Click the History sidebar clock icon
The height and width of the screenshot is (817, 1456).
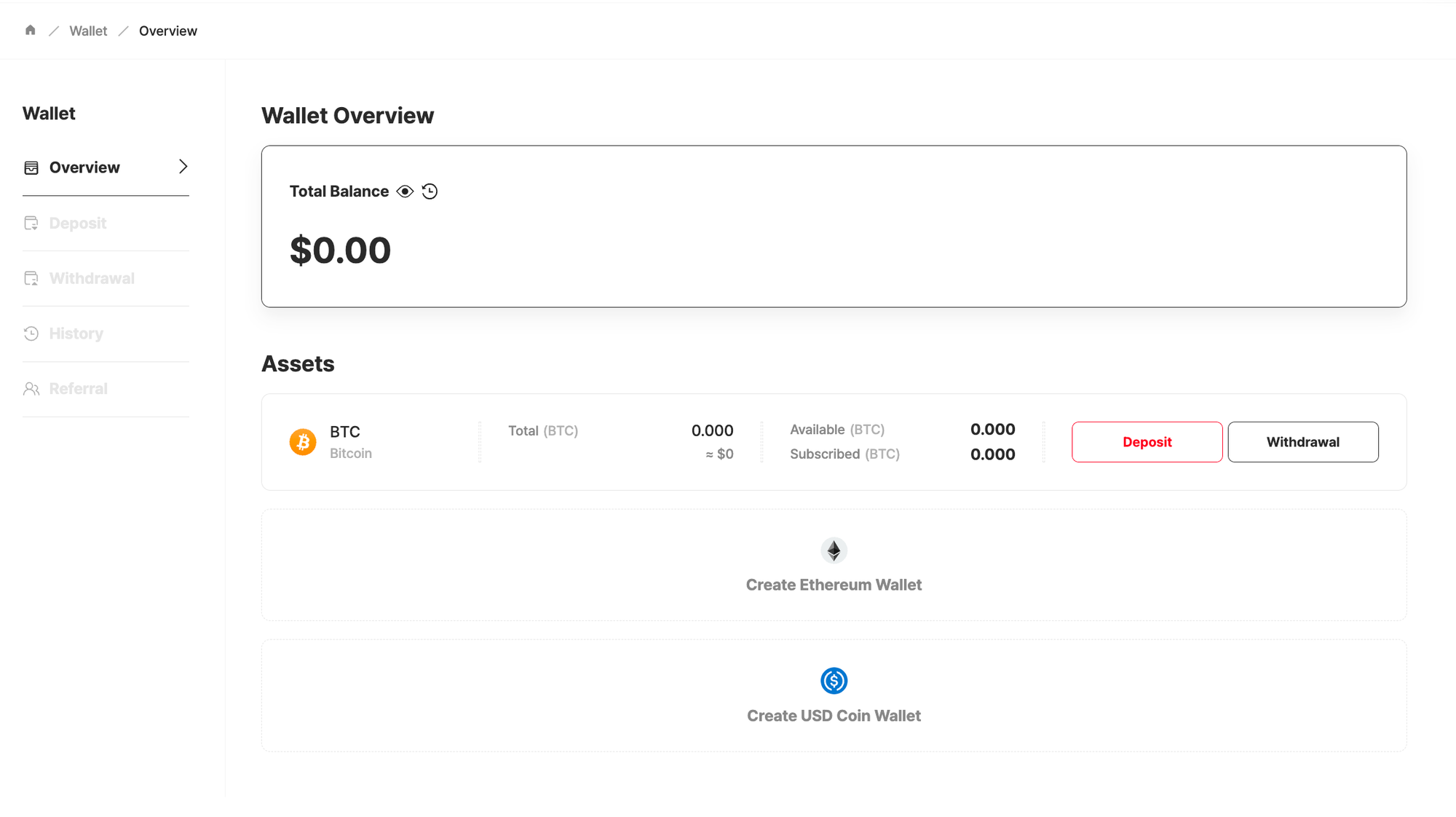pyautogui.click(x=31, y=333)
